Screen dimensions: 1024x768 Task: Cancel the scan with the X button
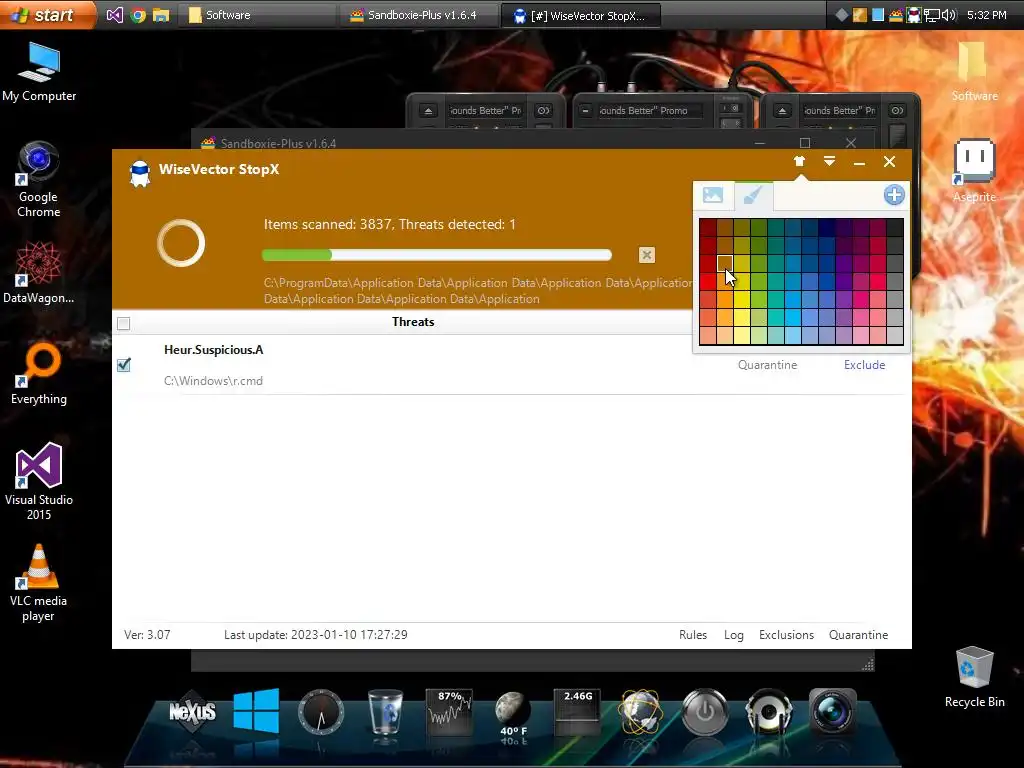[x=647, y=255]
